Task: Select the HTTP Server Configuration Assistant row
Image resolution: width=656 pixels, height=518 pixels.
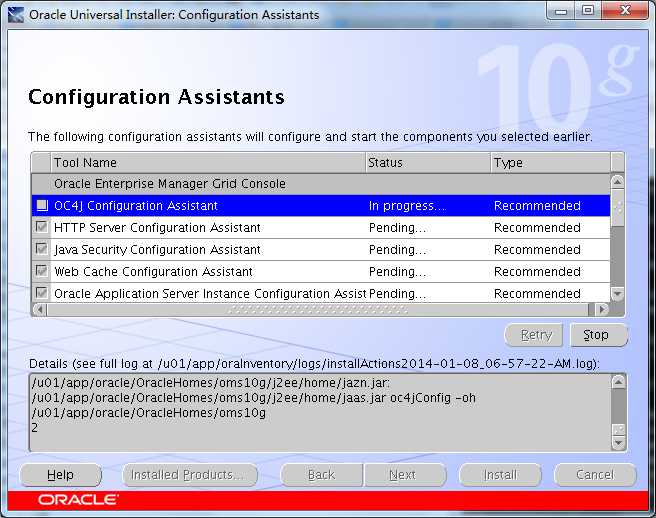Action: pyautogui.click(x=321, y=228)
